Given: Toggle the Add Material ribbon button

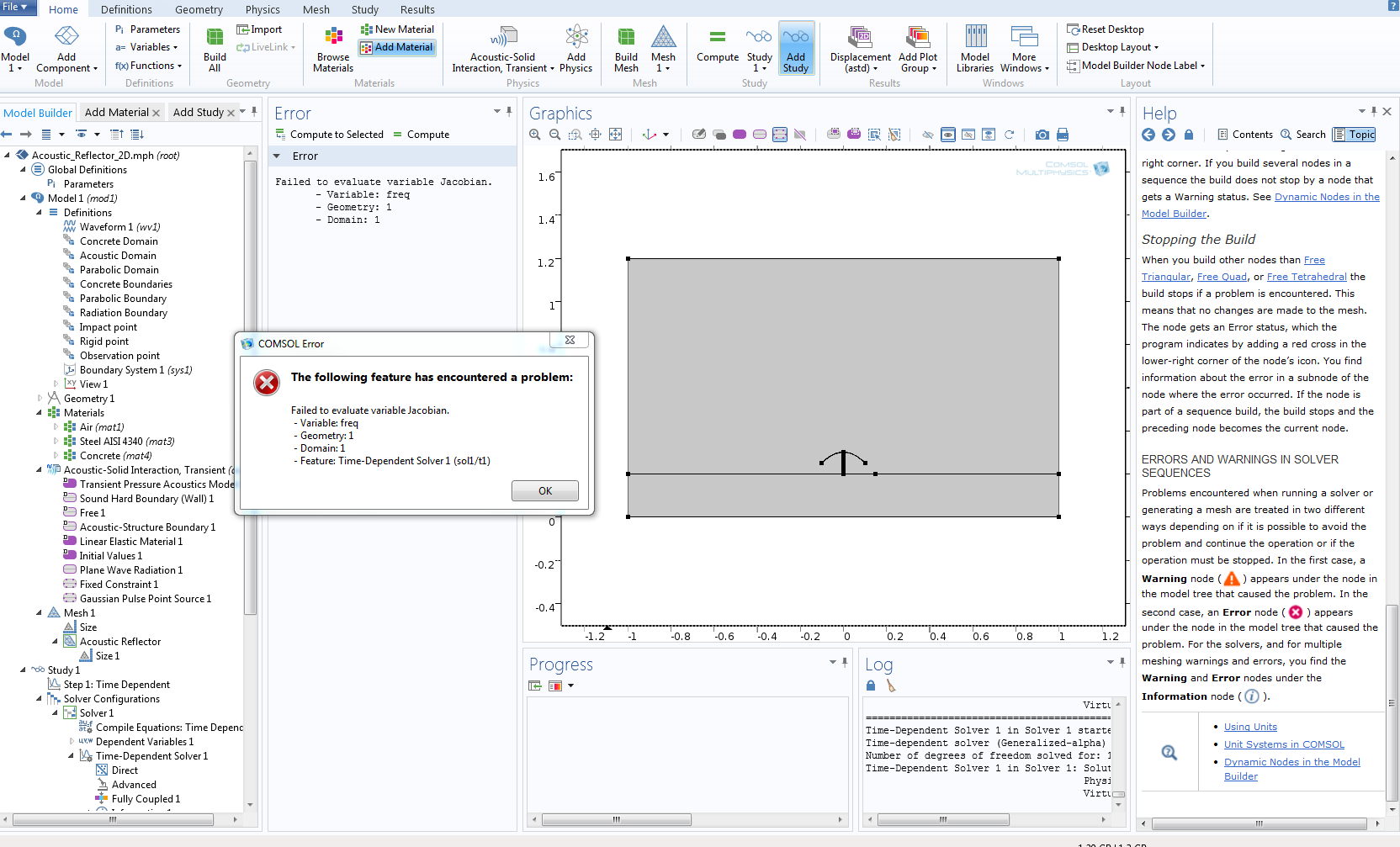Looking at the screenshot, I should (x=396, y=48).
